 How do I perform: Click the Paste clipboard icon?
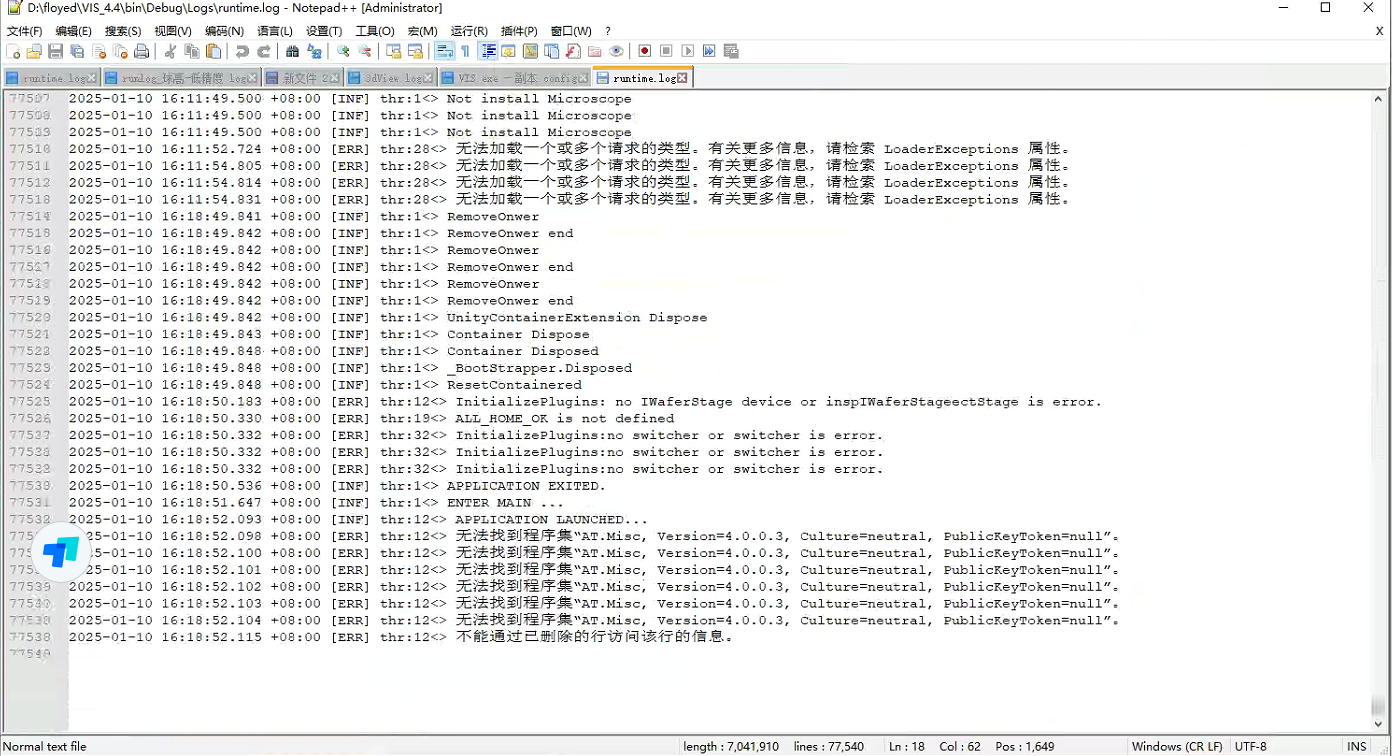tap(213, 51)
